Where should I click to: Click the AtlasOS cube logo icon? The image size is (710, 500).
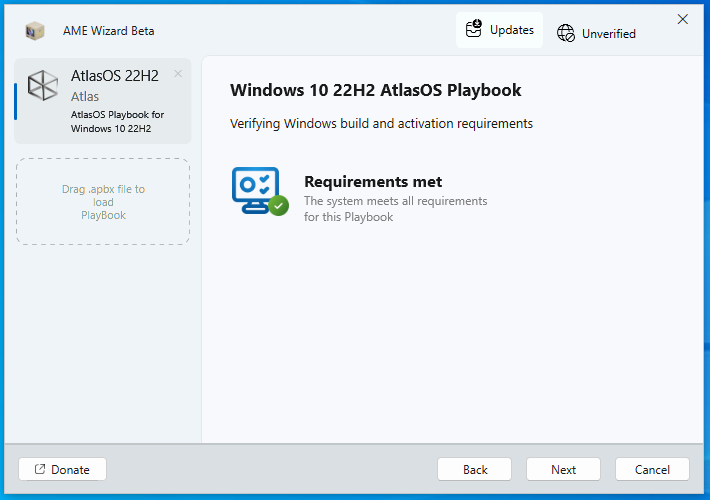tap(43, 86)
